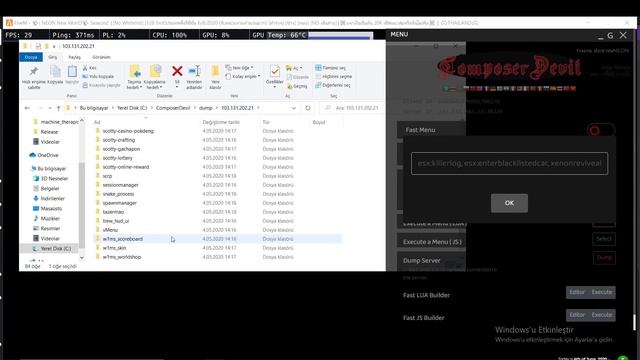Click Editor for Fast JS Builder
Screen dimensions: 640x360
[x=577, y=315]
